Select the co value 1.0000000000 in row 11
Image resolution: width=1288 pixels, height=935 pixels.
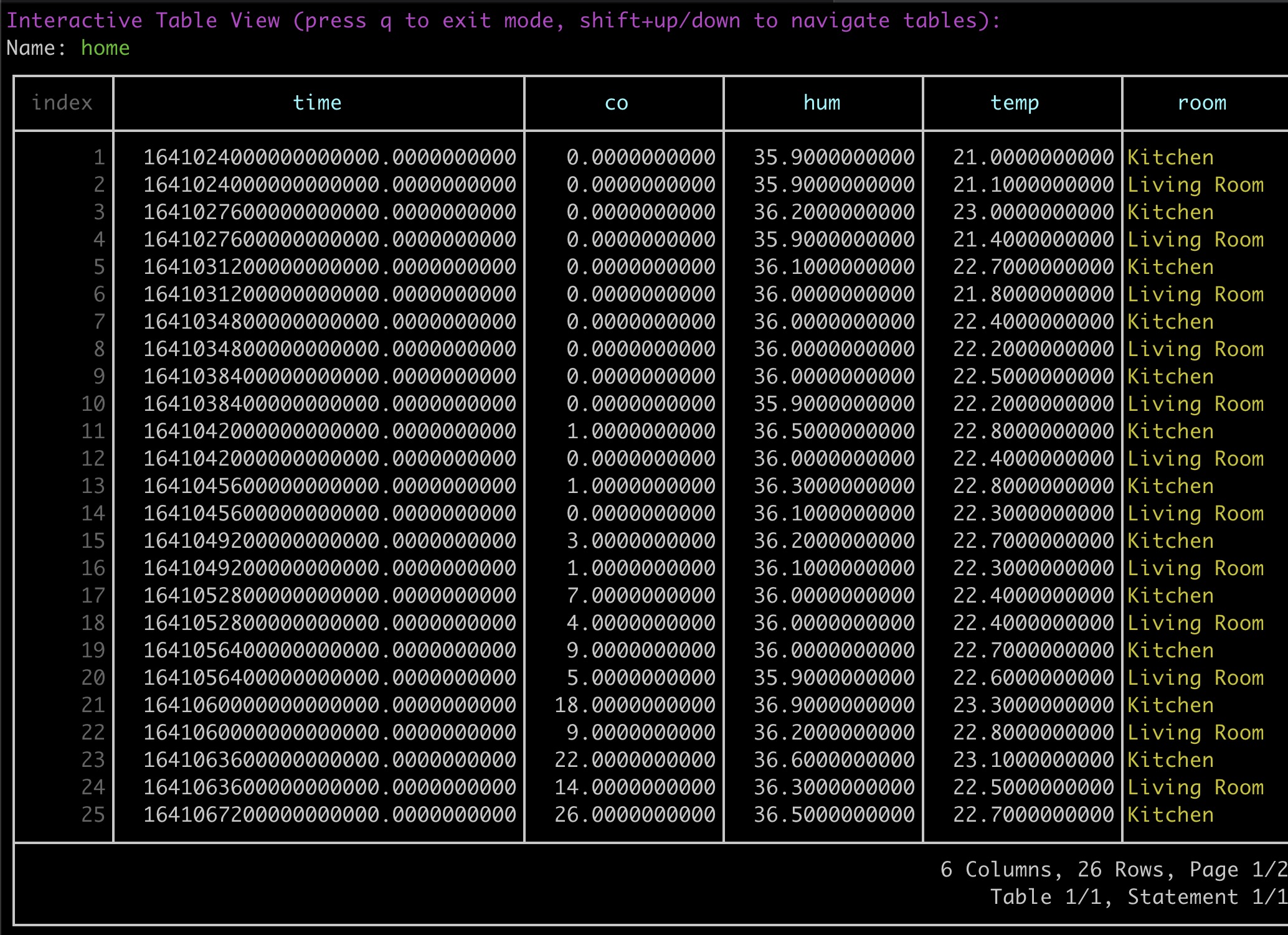tap(642, 431)
